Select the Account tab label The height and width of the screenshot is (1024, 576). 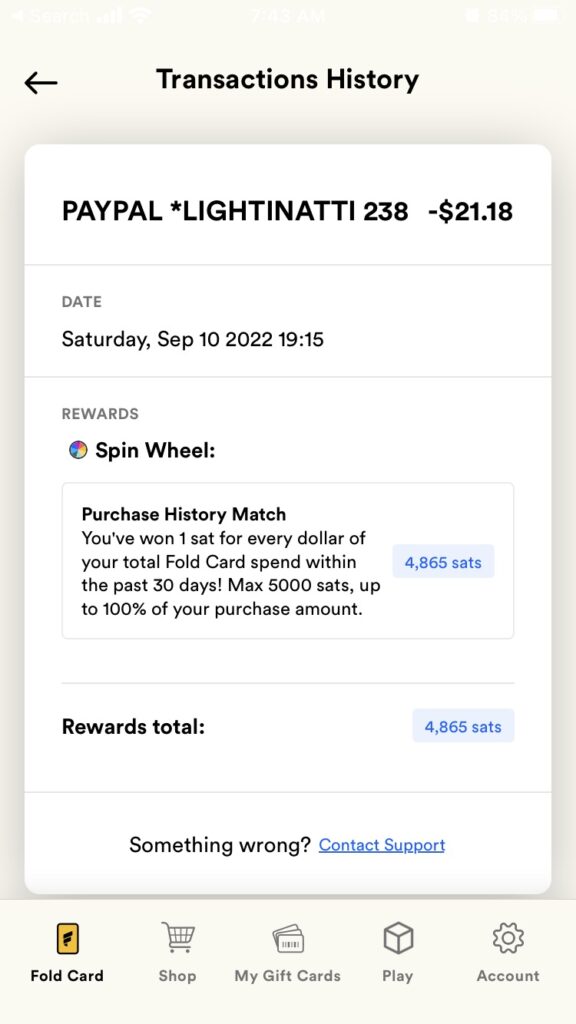point(508,976)
